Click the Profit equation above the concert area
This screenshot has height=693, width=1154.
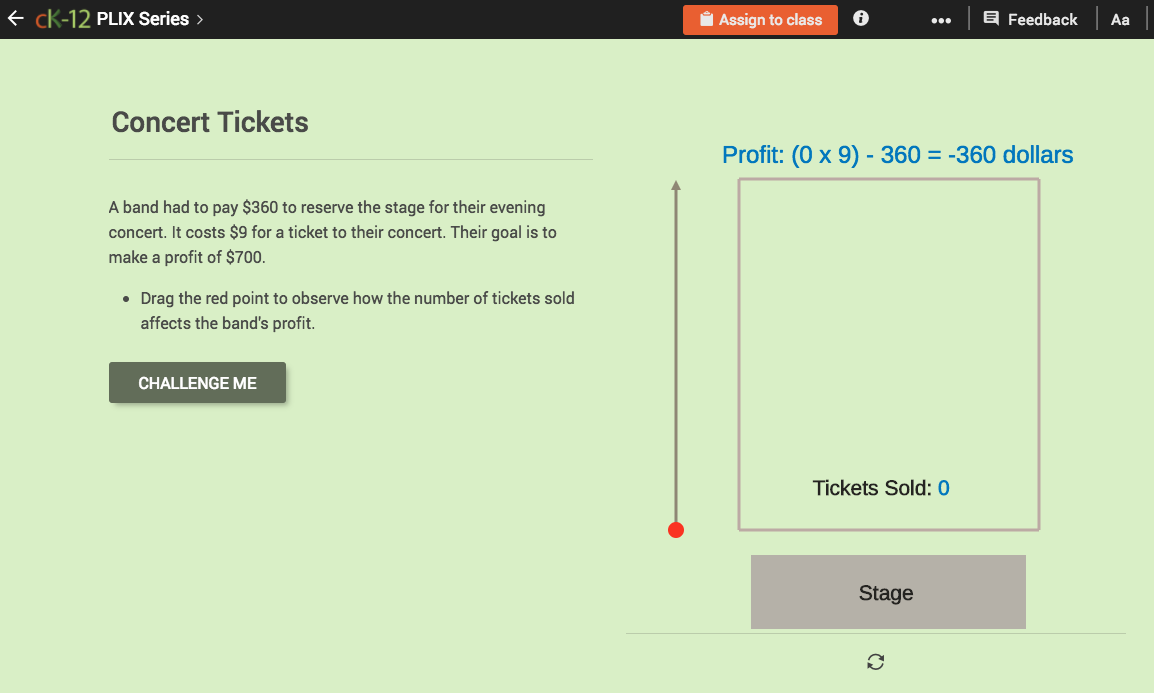tap(897, 155)
